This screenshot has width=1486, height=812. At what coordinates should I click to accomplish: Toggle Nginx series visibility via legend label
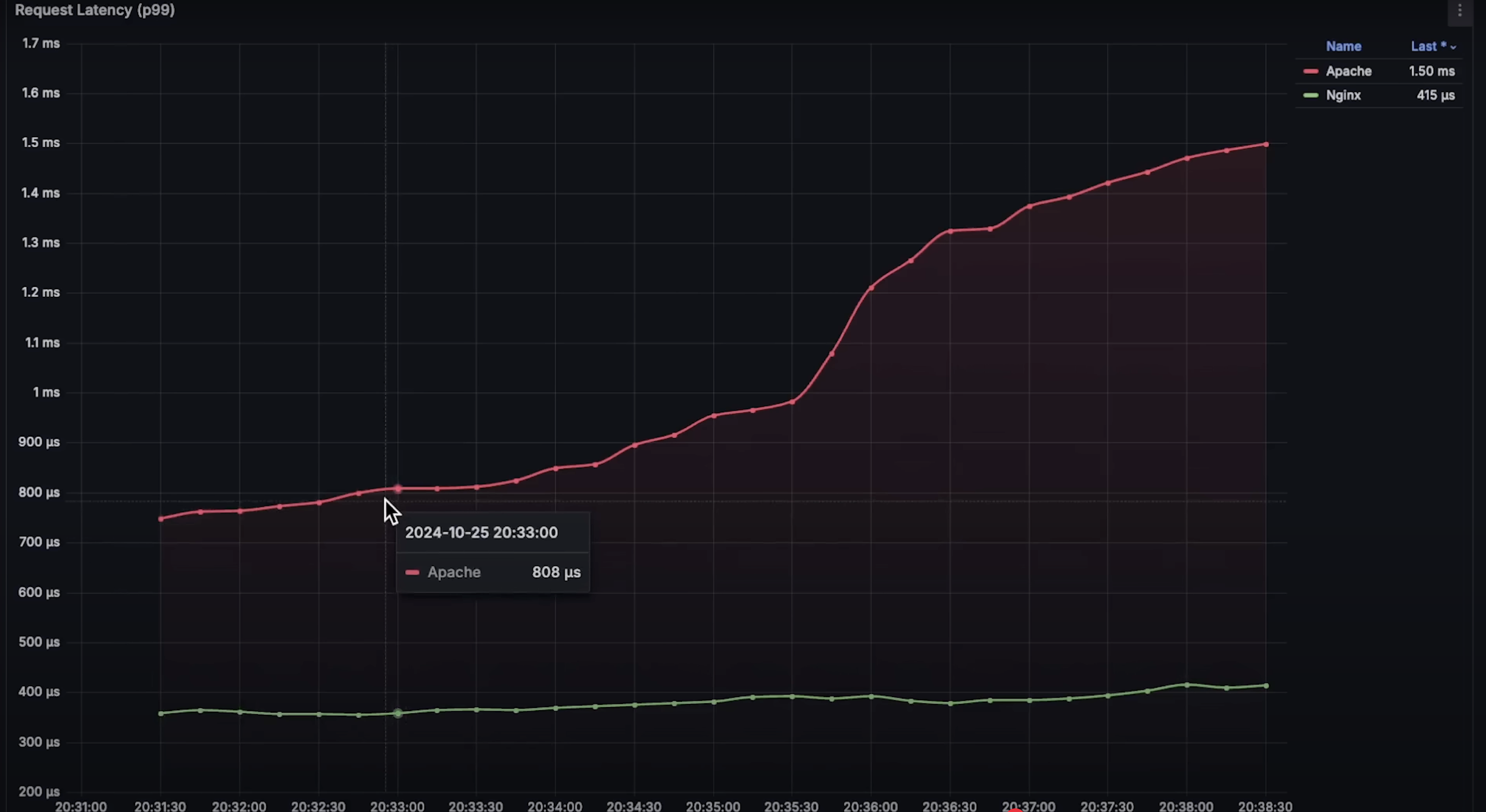pyautogui.click(x=1343, y=96)
